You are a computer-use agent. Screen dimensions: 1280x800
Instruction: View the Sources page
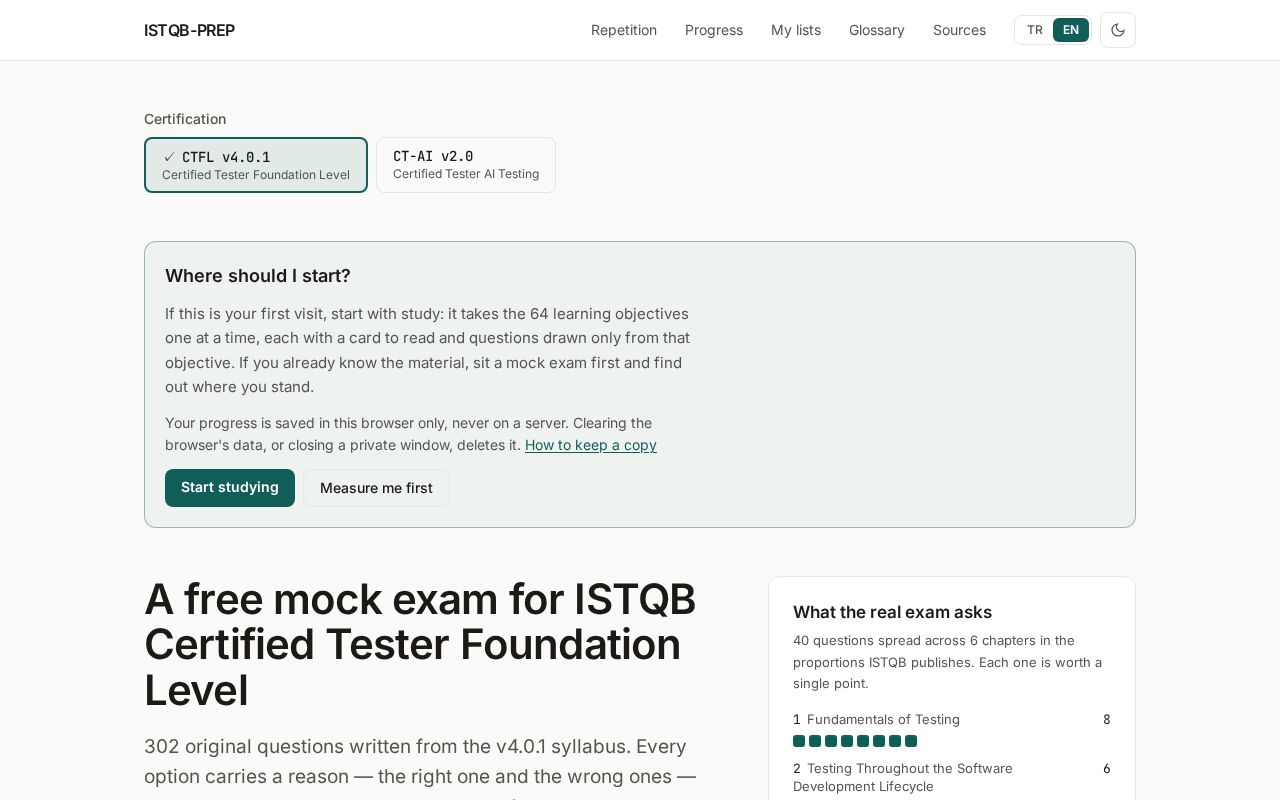pyautogui.click(x=959, y=30)
